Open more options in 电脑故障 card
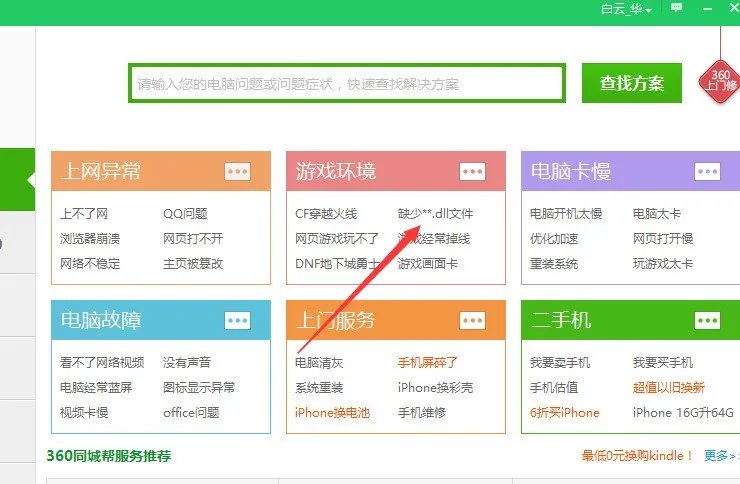The height and width of the screenshot is (484, 740). click(237, 320)
